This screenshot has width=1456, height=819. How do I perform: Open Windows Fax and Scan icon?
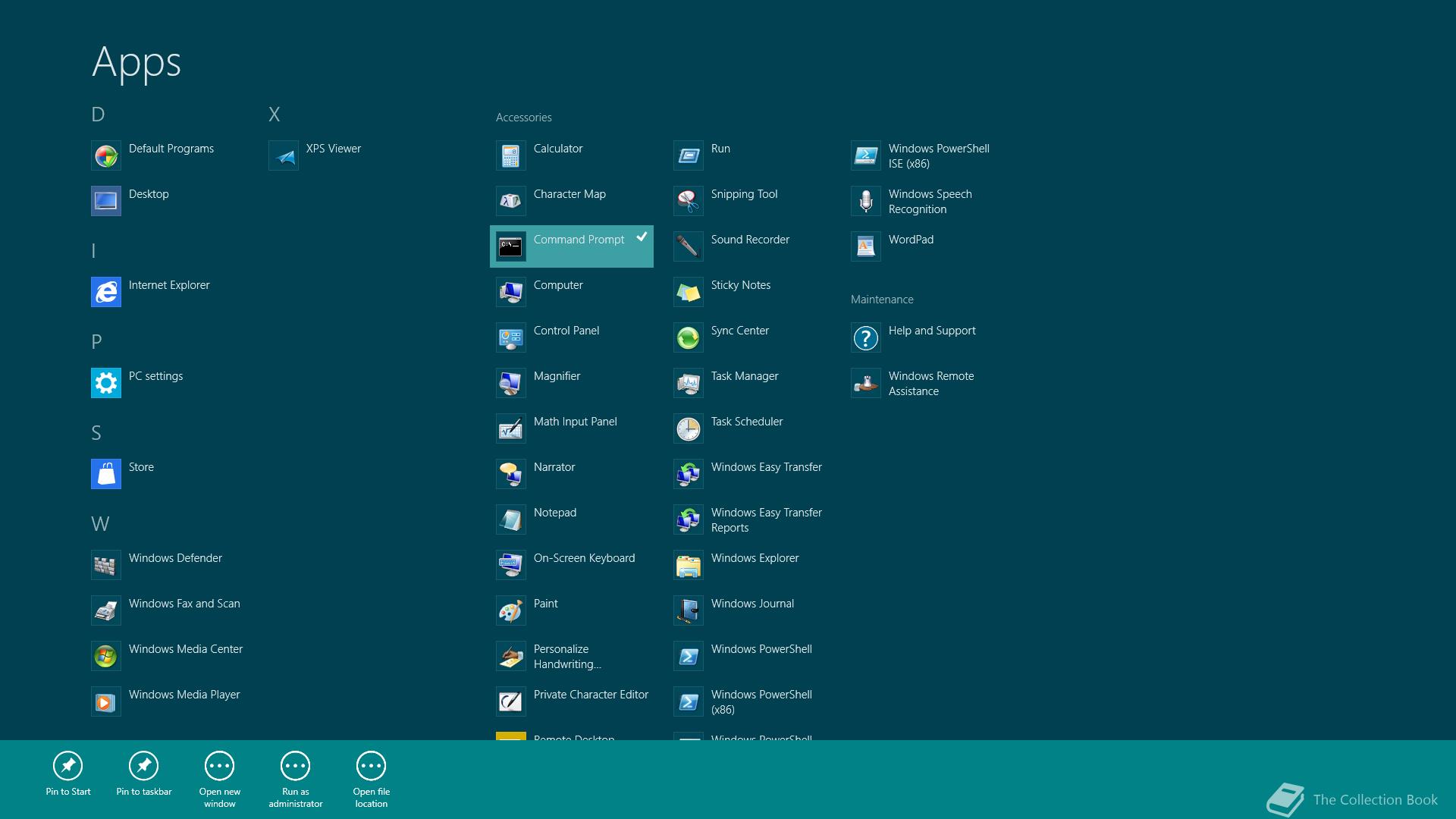105,610
